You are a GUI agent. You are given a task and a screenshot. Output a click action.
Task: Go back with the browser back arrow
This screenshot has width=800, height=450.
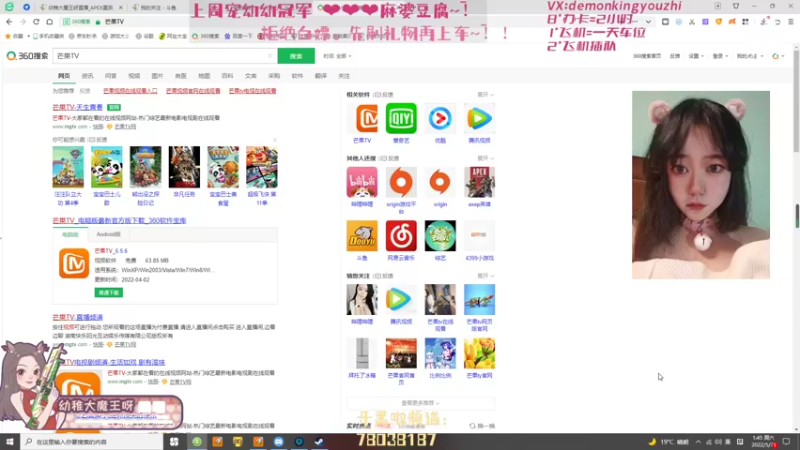[9, 22]
